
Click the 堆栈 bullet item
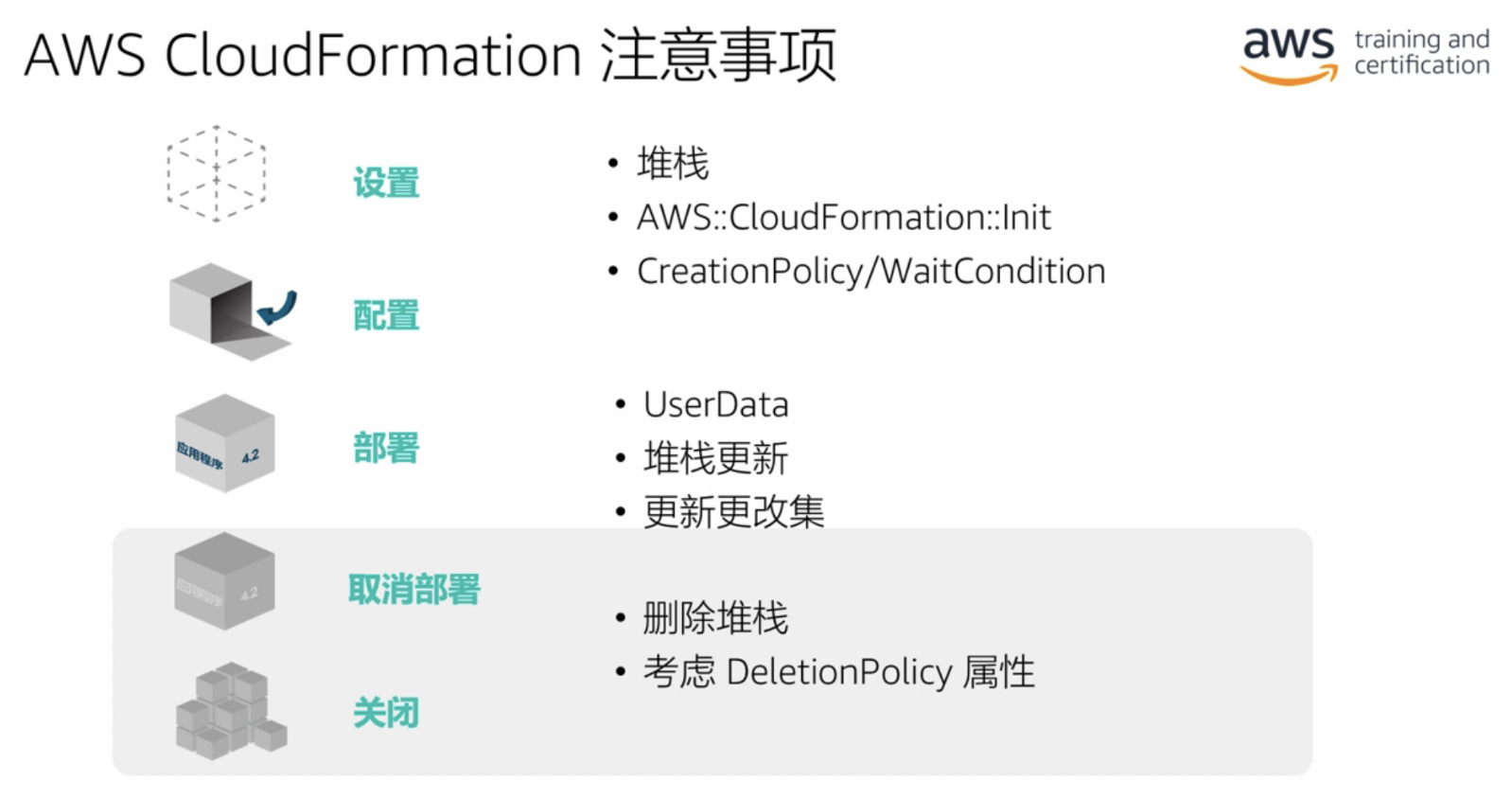click(672, 164)
